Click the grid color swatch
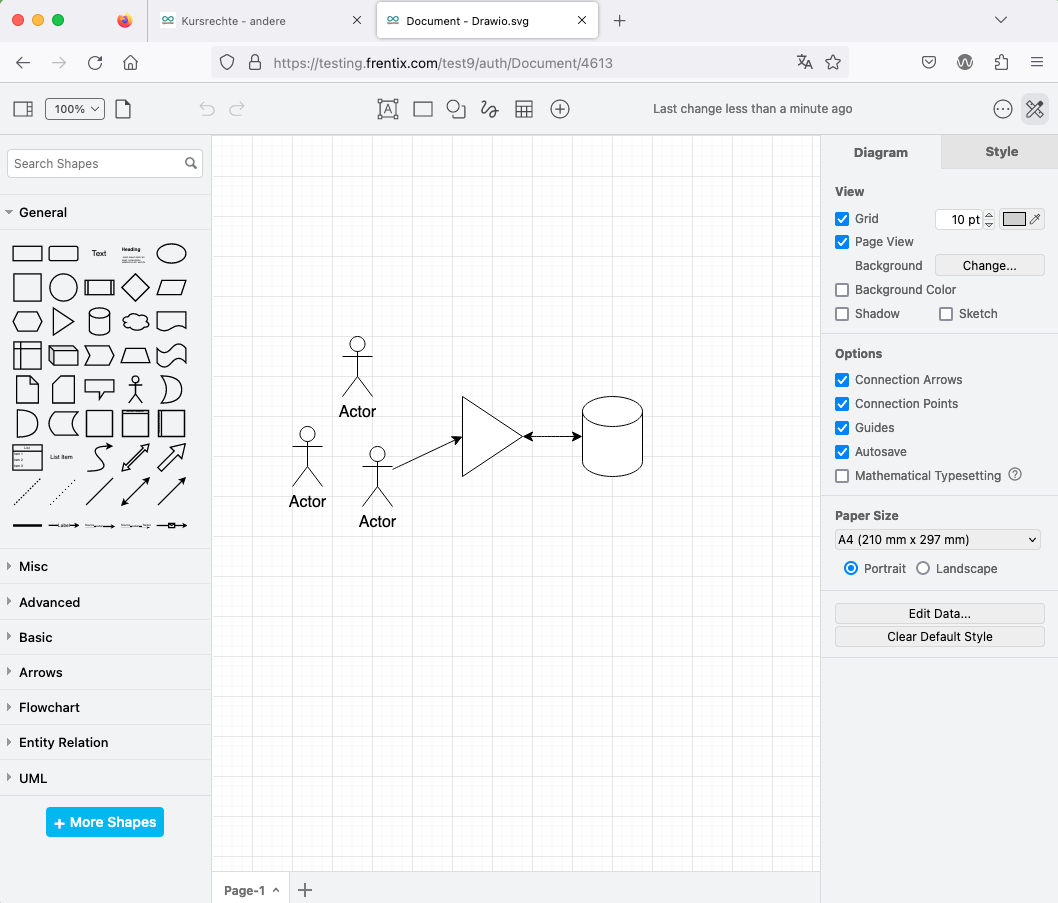Screen dimensions: 1058x903 [1014, 218]
